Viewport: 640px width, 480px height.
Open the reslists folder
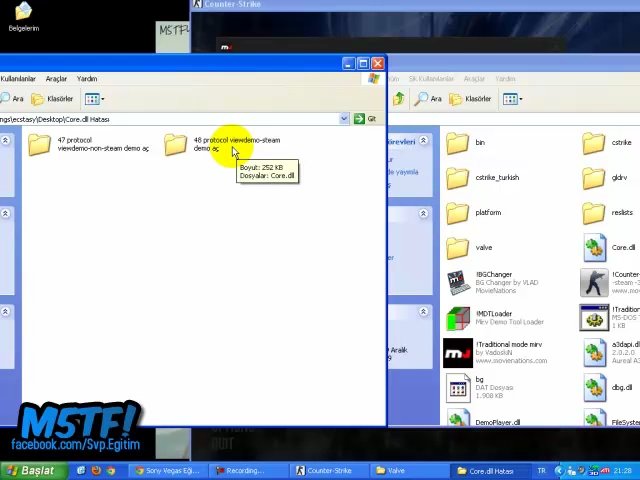[593, 213]
